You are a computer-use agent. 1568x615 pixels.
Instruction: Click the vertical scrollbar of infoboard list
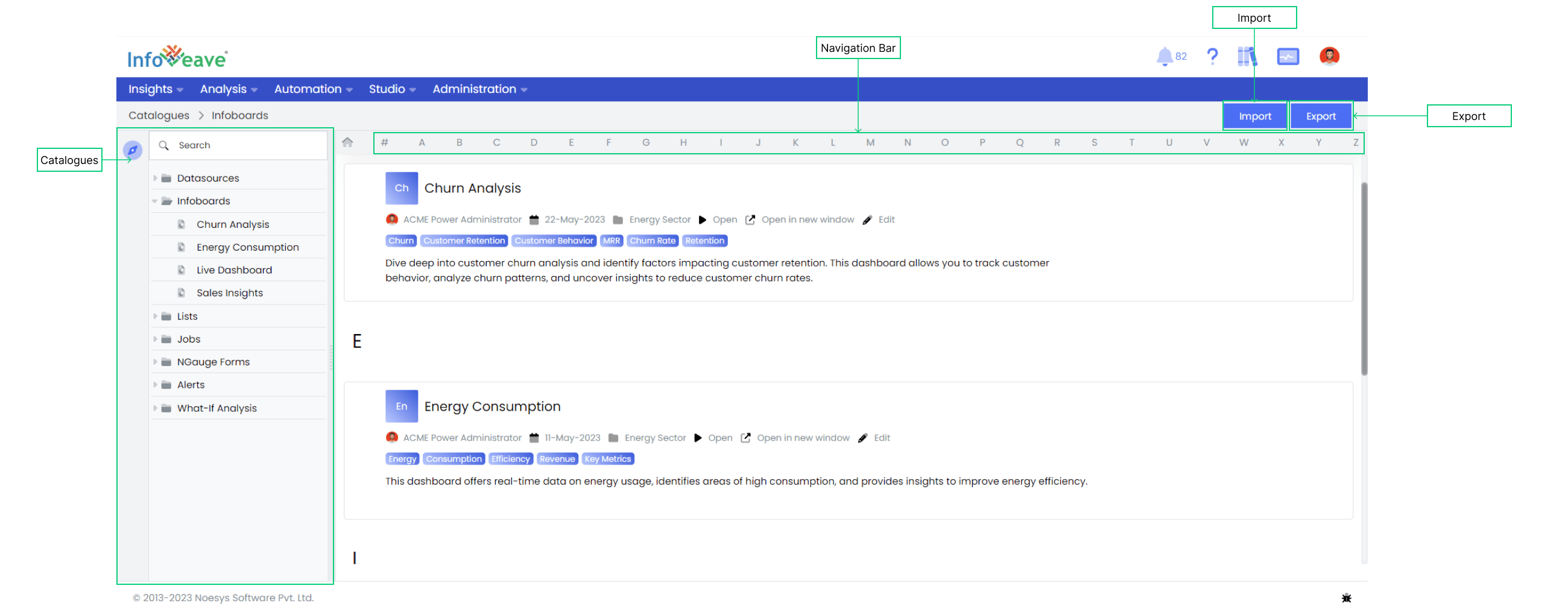click(1364, 280)
